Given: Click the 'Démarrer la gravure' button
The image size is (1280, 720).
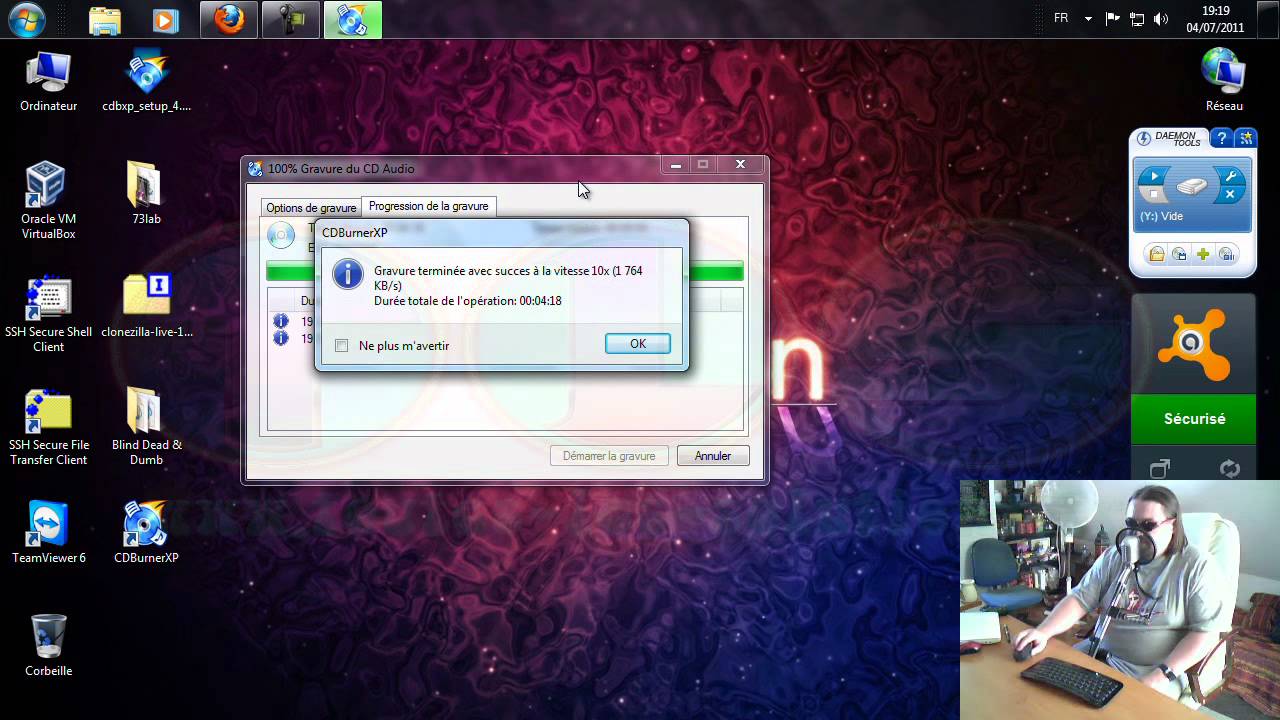Looking at the screenshot, I should click(609, 456).
